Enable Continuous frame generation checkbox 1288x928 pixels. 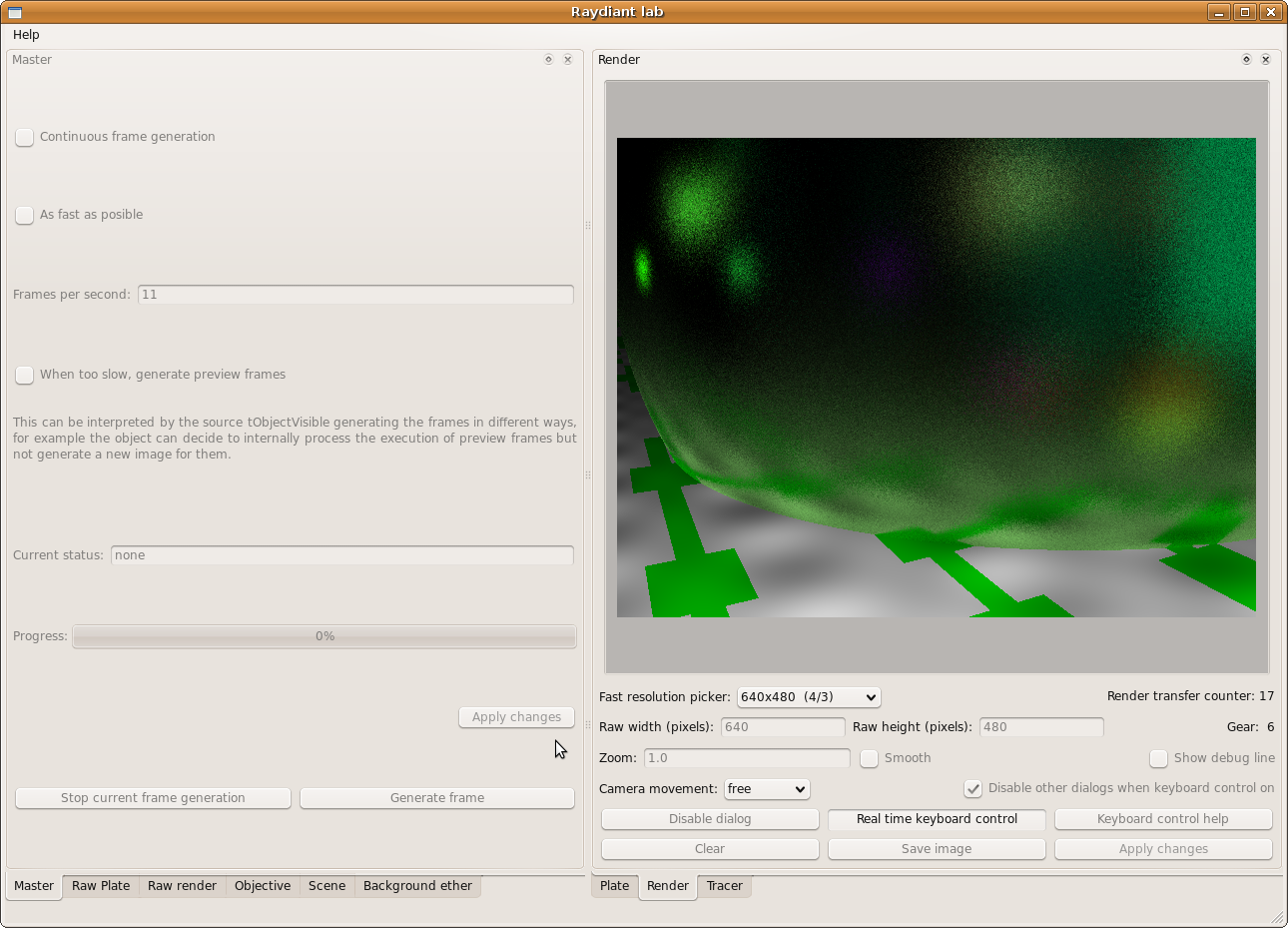point(25,138)
